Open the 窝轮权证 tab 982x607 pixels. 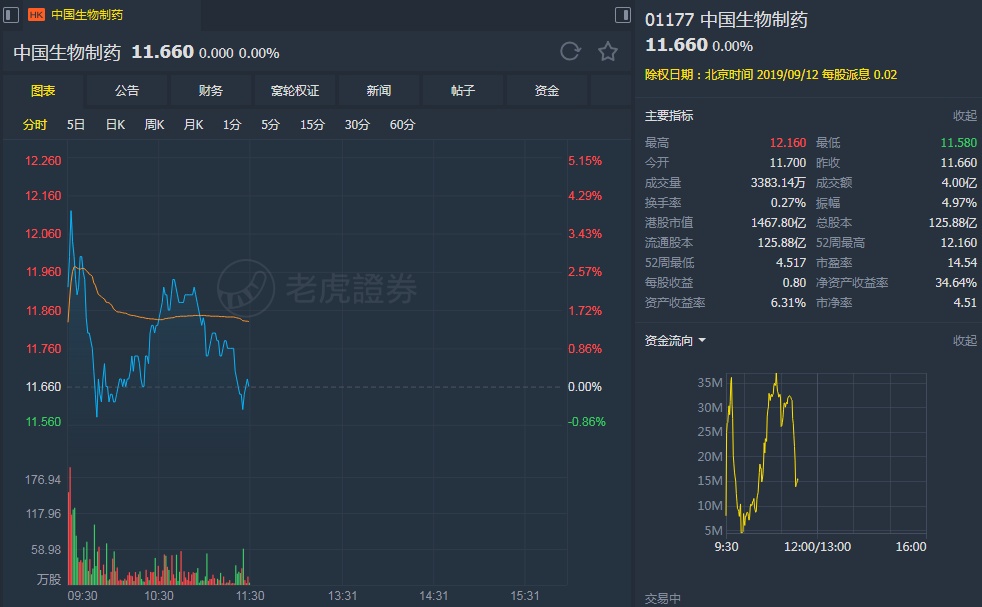(x=295, y=91)
